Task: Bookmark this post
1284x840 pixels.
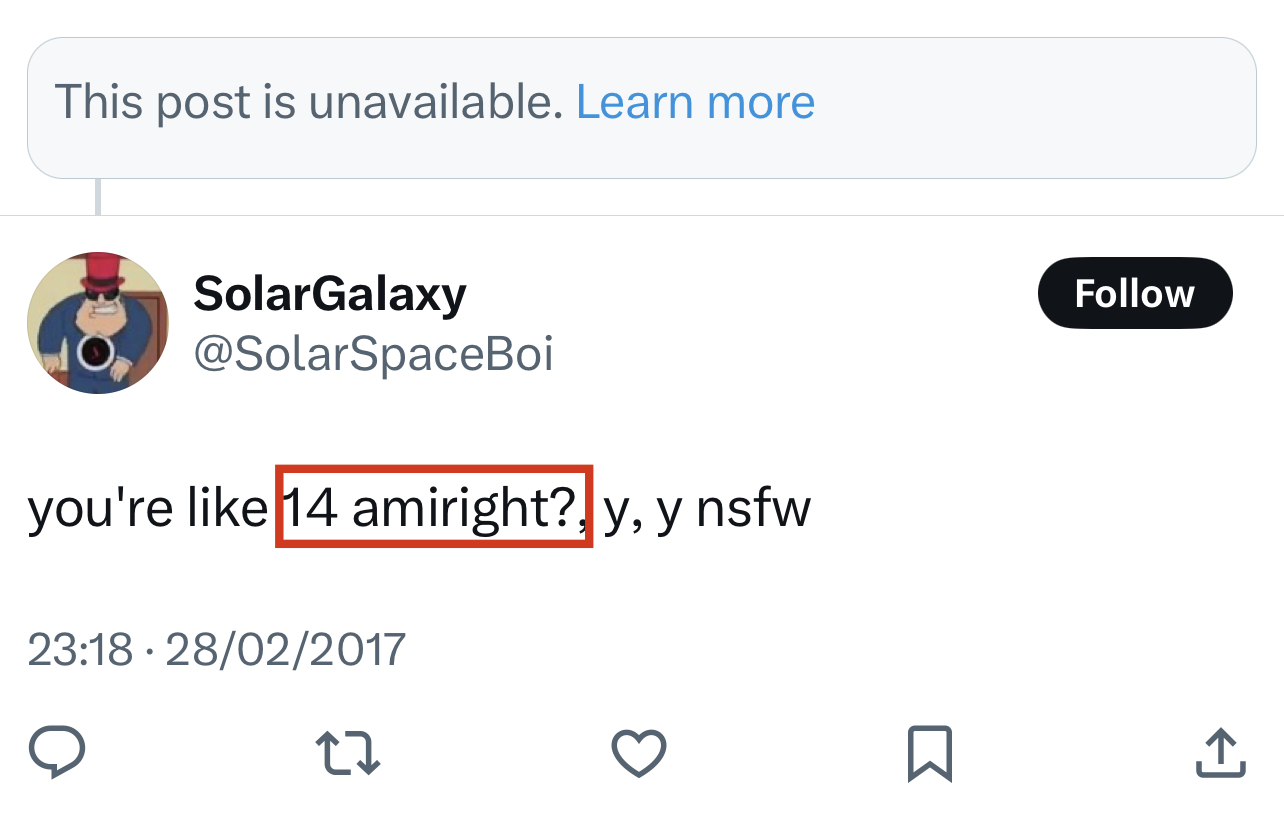Action: (929, 753)
